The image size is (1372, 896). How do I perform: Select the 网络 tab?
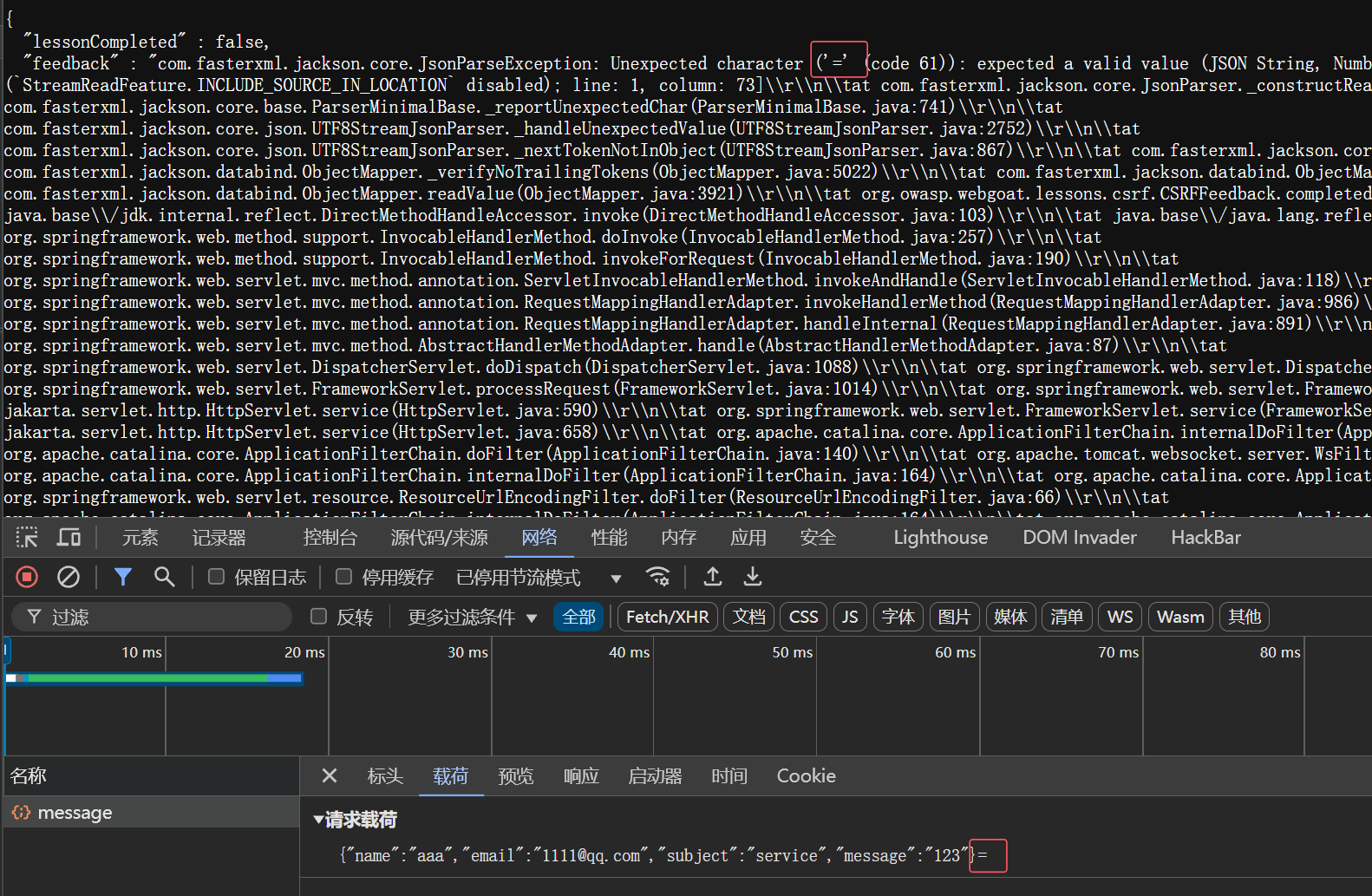tap(539, 538)
